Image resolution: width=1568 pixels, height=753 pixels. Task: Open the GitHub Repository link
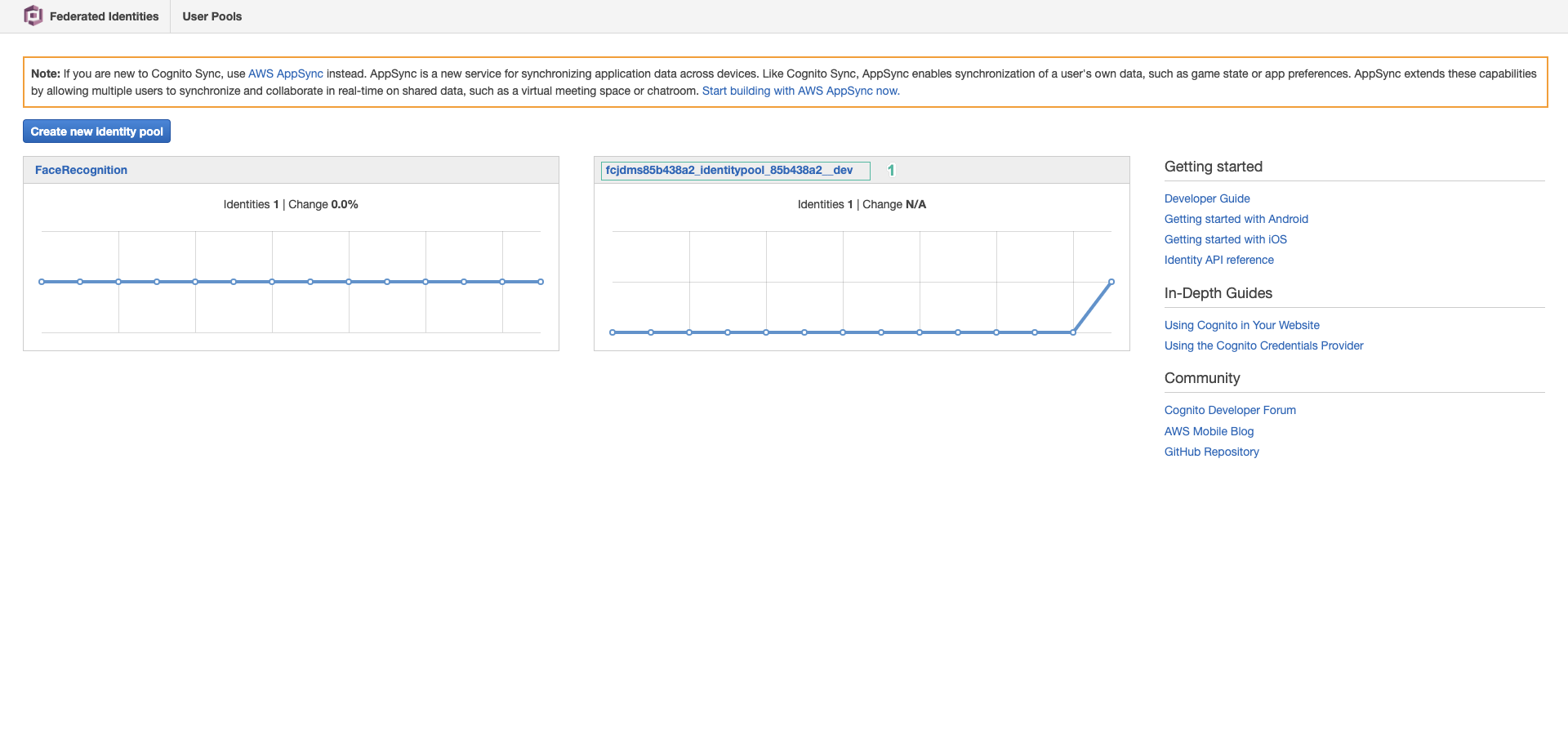point(1211,452)
